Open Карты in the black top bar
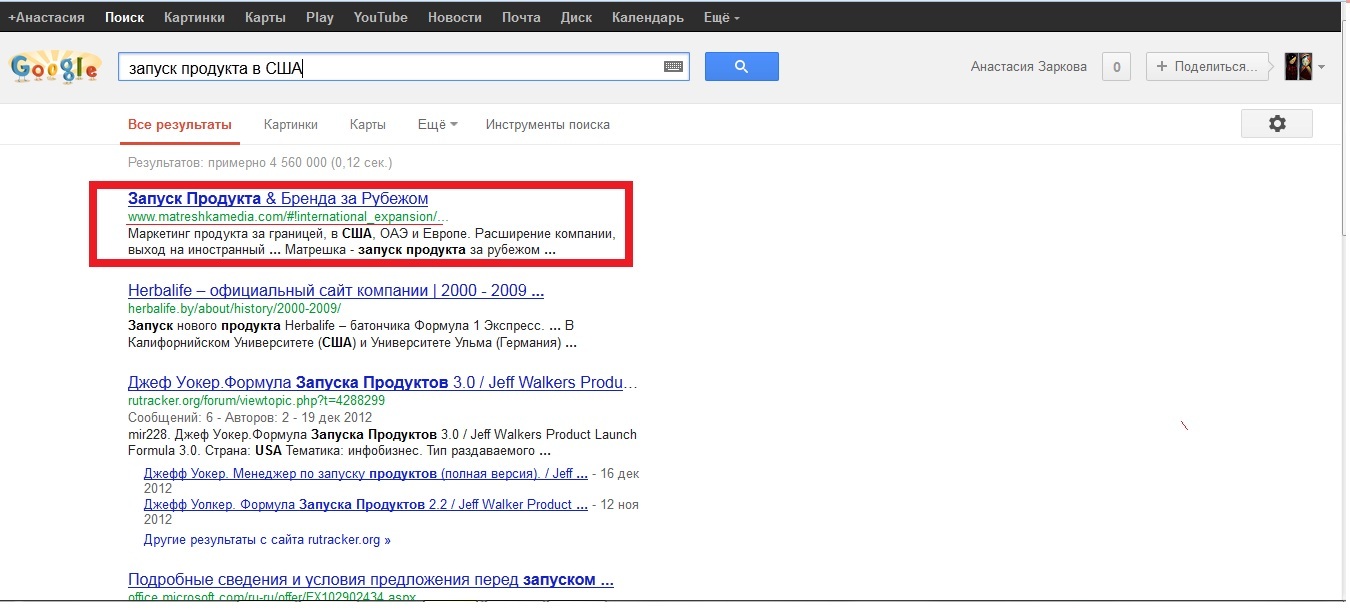The height and width of the screenshot is (610, 1350). 266,18
